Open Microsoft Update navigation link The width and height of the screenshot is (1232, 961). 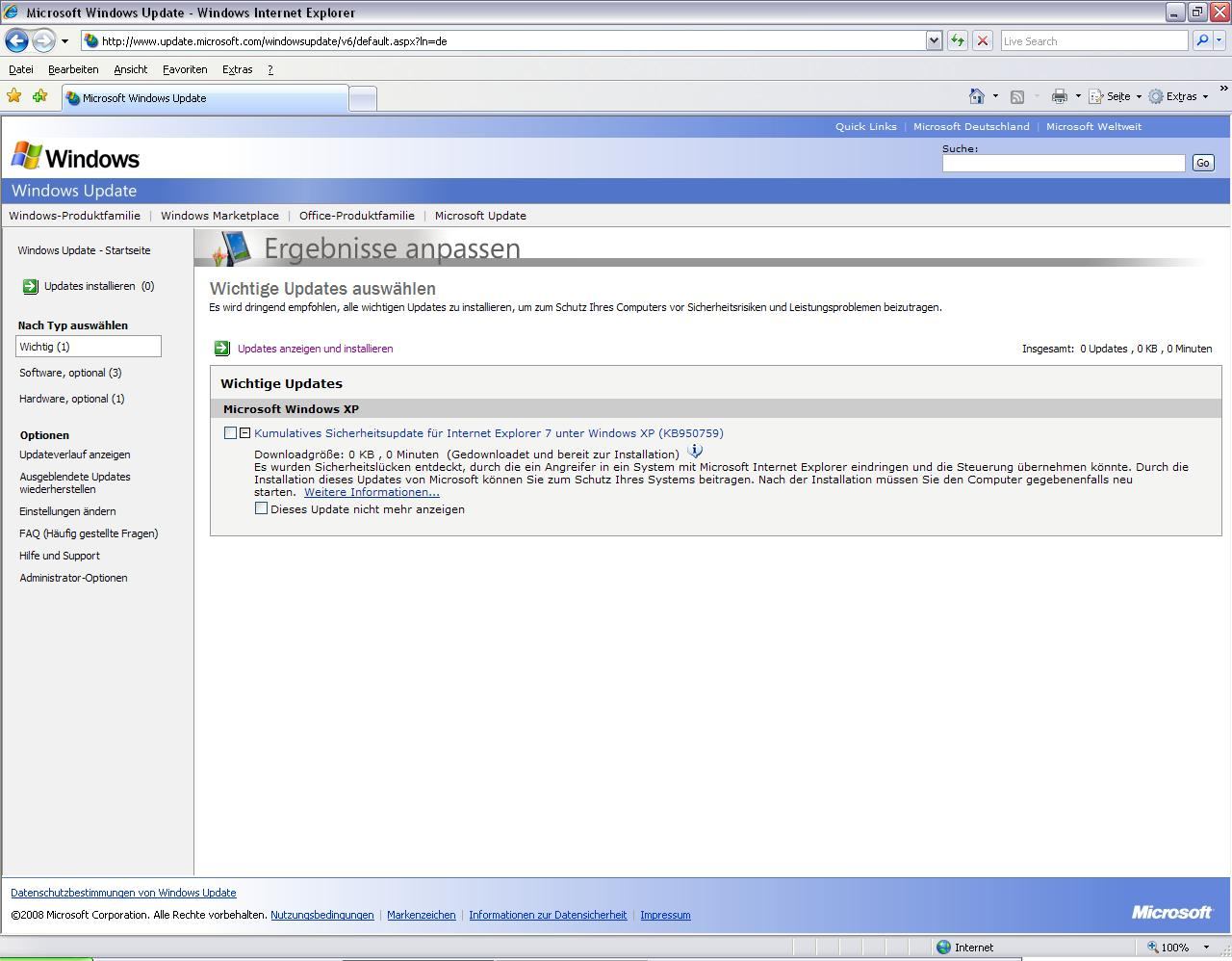[x=480, y=216]
